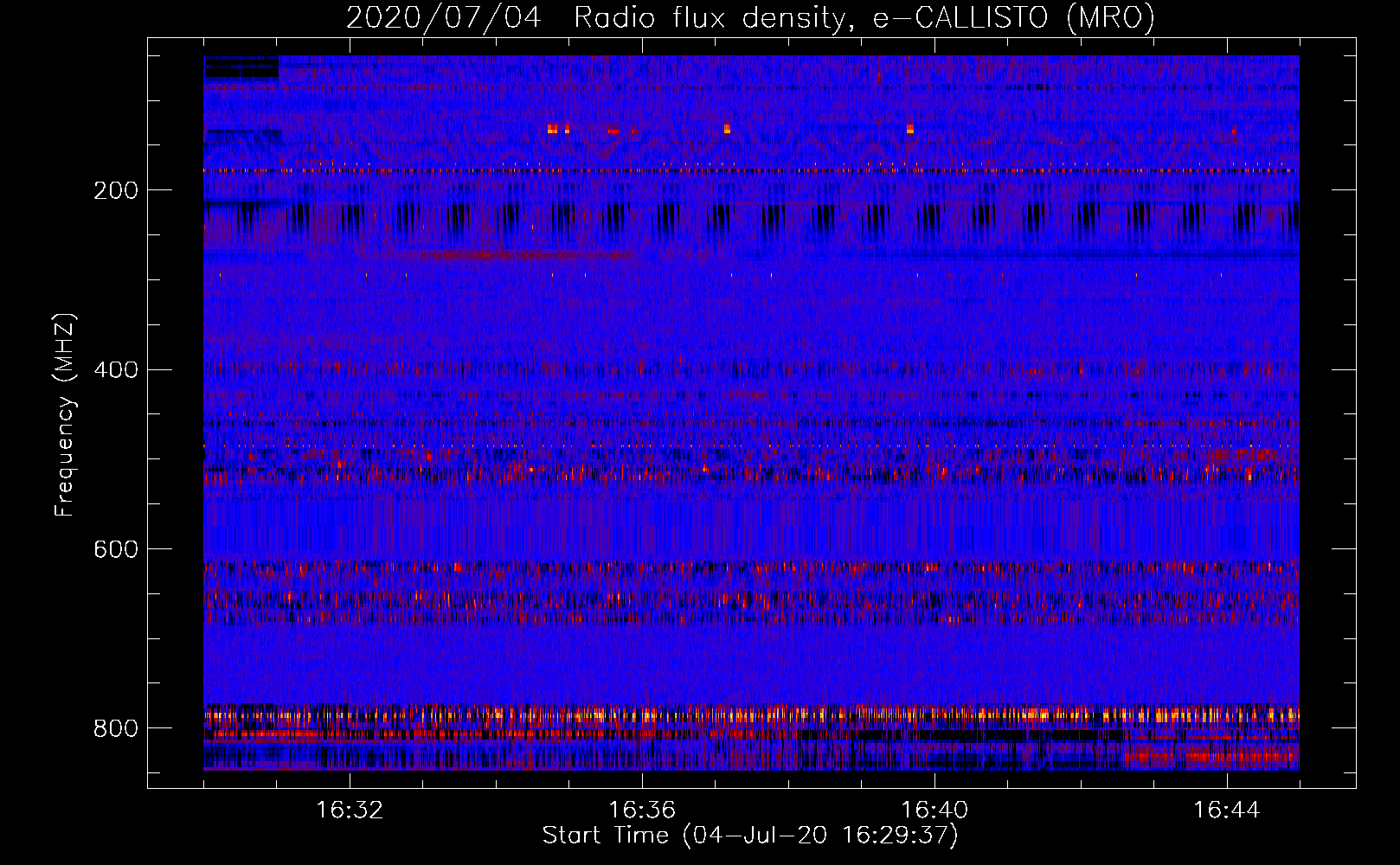Click the 800 frequency tick label

pyautogui.click(x=116, y=728)
